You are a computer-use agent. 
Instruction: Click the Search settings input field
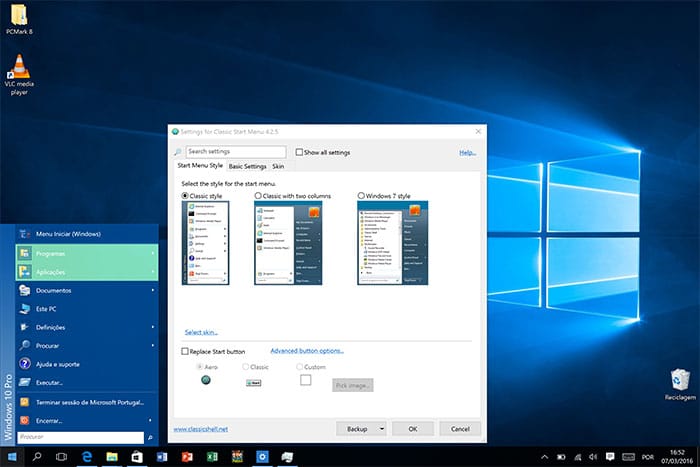(236, 152)
